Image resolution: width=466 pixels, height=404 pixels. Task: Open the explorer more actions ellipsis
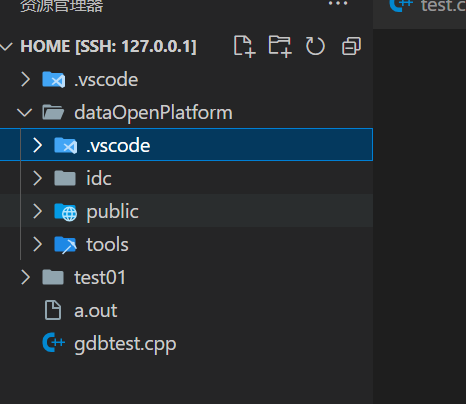tap(338, 3)
